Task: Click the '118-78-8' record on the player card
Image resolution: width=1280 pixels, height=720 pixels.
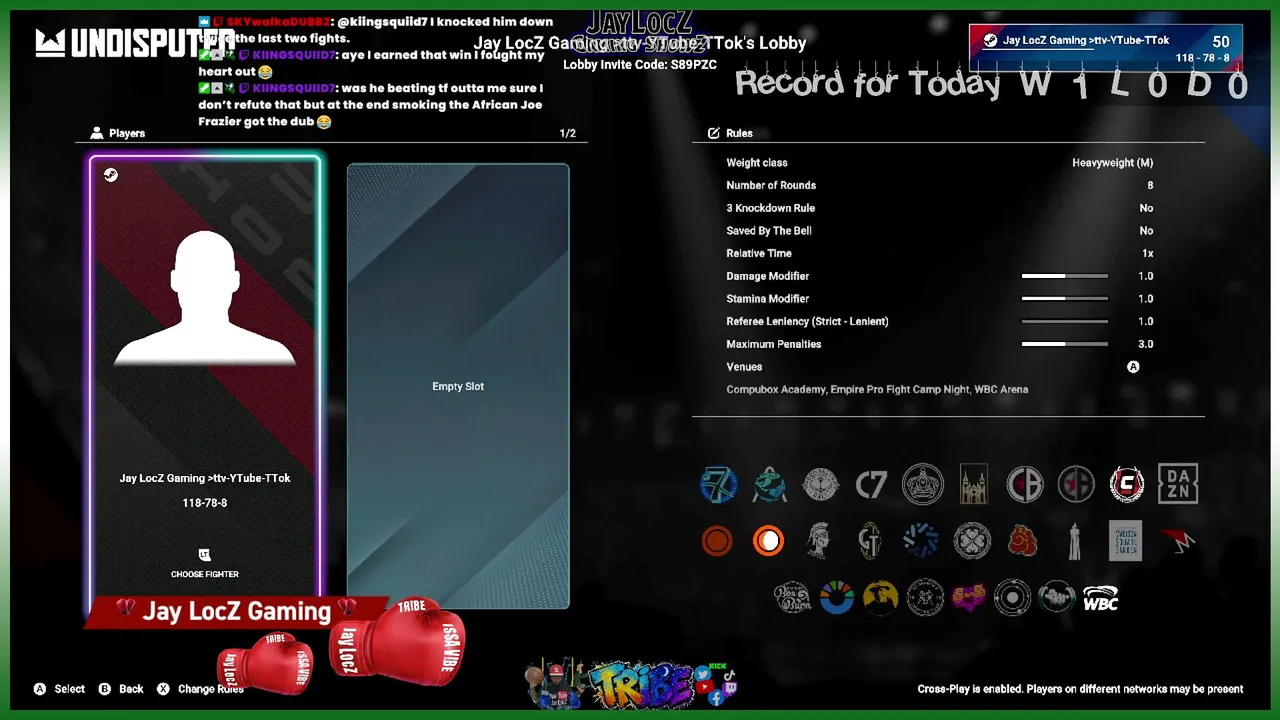Action: [205, 503]
